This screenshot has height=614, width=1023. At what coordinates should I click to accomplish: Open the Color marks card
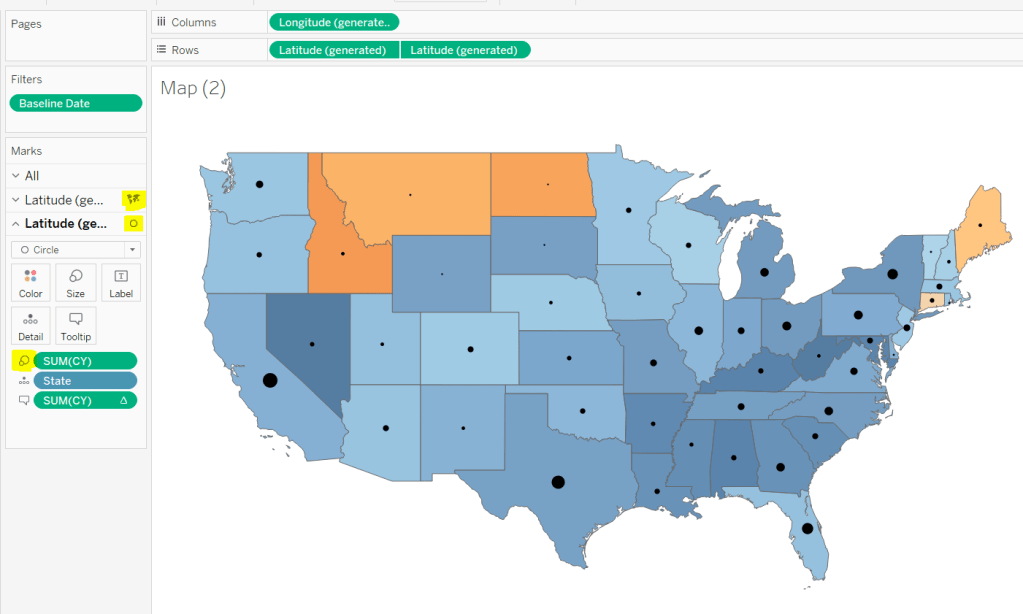[31, 283]
